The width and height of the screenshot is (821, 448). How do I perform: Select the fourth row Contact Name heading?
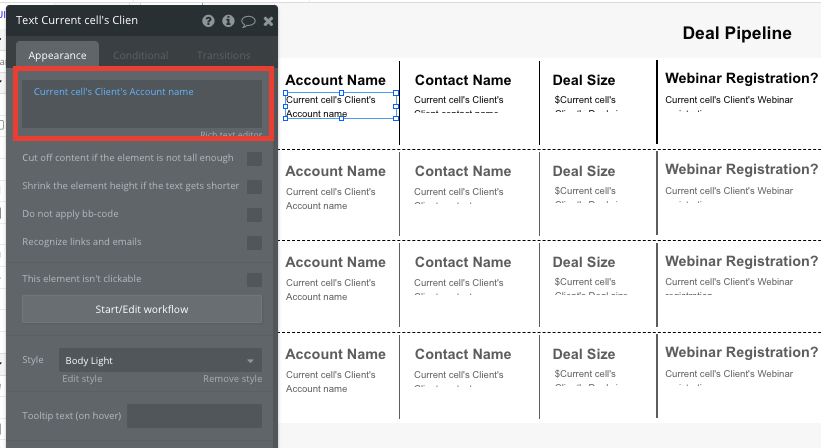(x=463, y=354)
